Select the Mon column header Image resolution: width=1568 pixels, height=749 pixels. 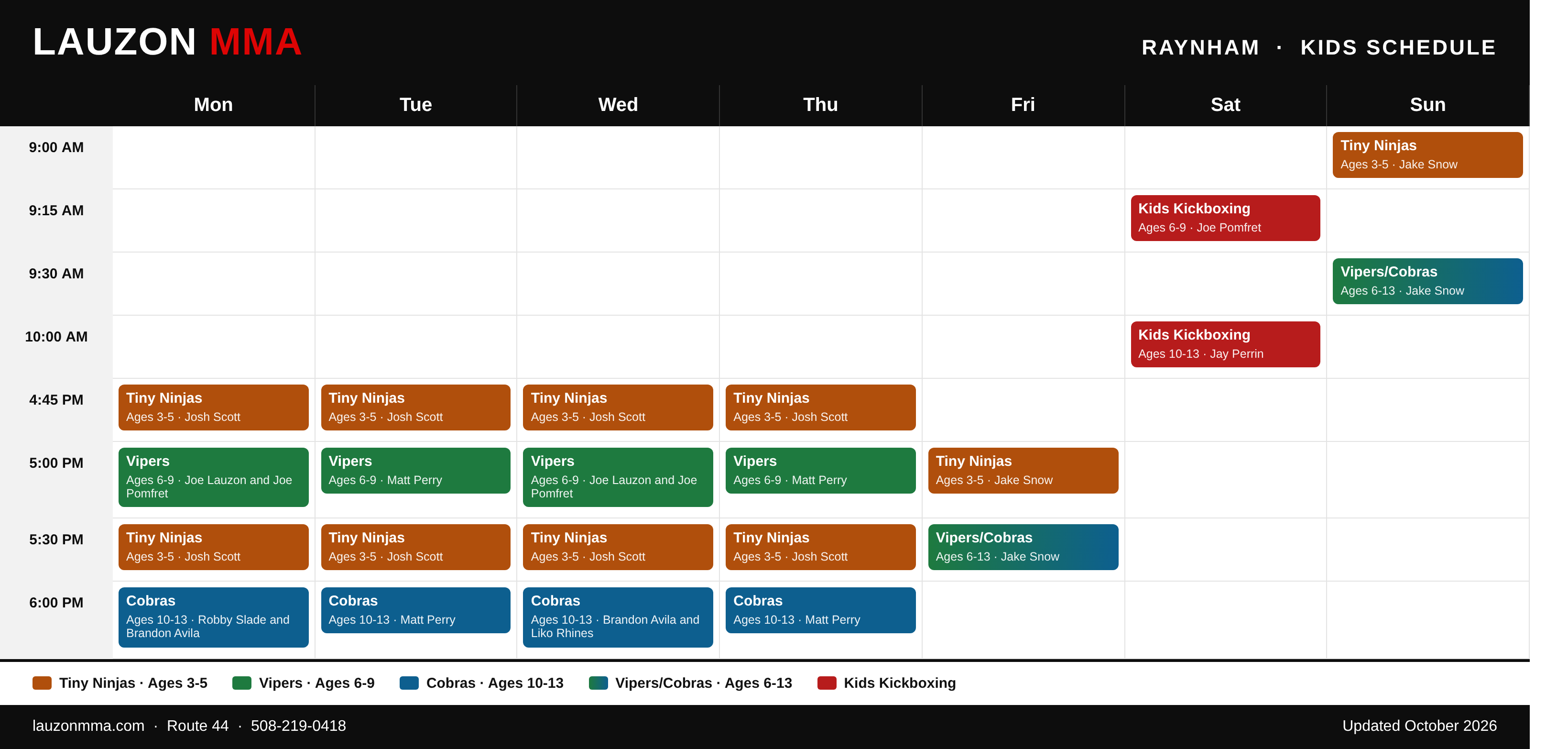tap(214, 105)
